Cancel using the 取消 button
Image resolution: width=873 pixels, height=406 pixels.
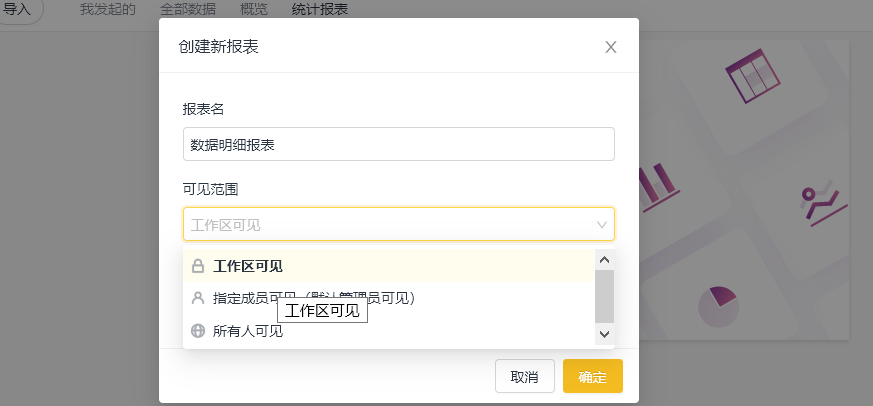point(525,376)
